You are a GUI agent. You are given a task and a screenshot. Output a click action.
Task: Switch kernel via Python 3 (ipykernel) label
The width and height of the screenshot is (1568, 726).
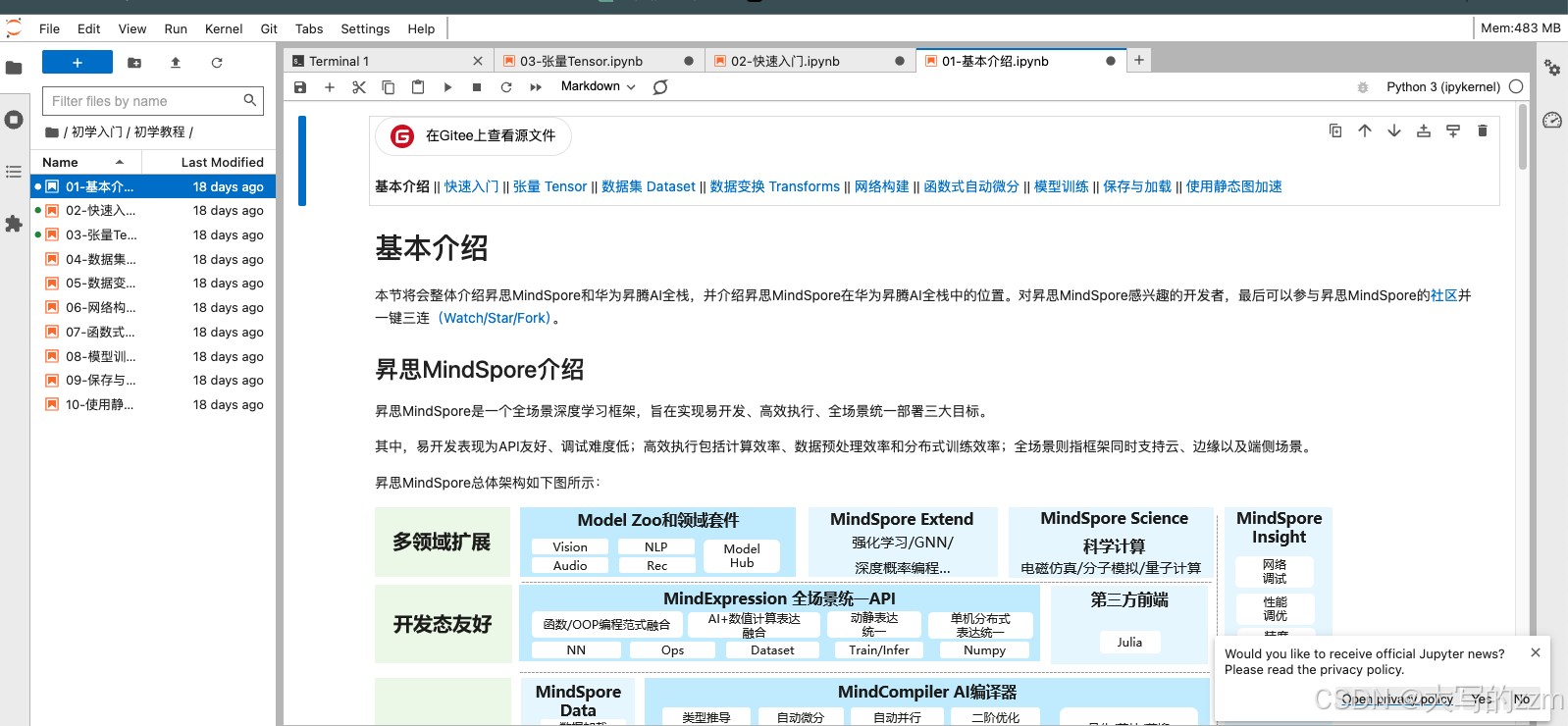point(1442,87)
